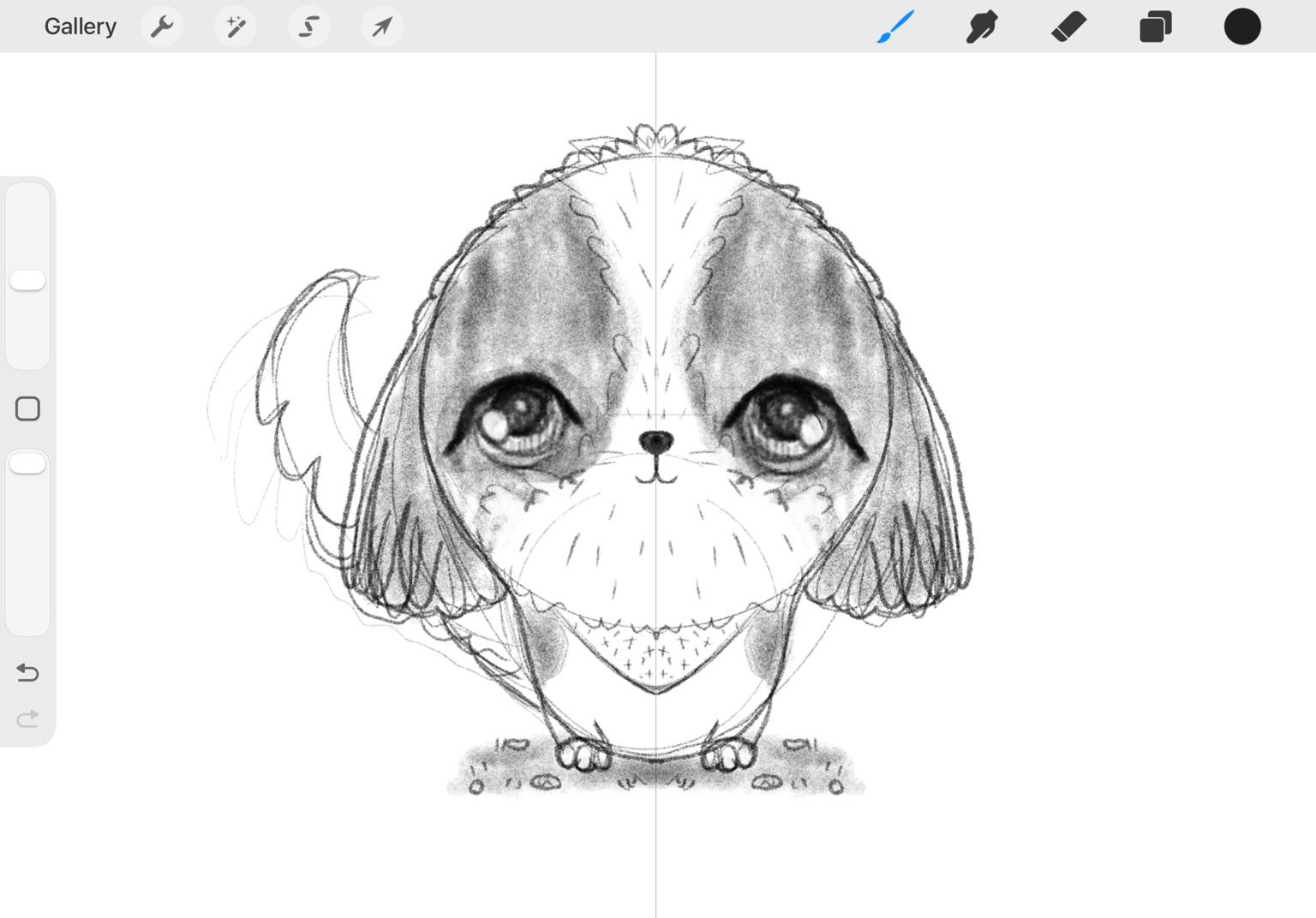The width and height of the screenshot is (1316, 918).
Task: Undo the last stroke
Action: click(27, 672)
